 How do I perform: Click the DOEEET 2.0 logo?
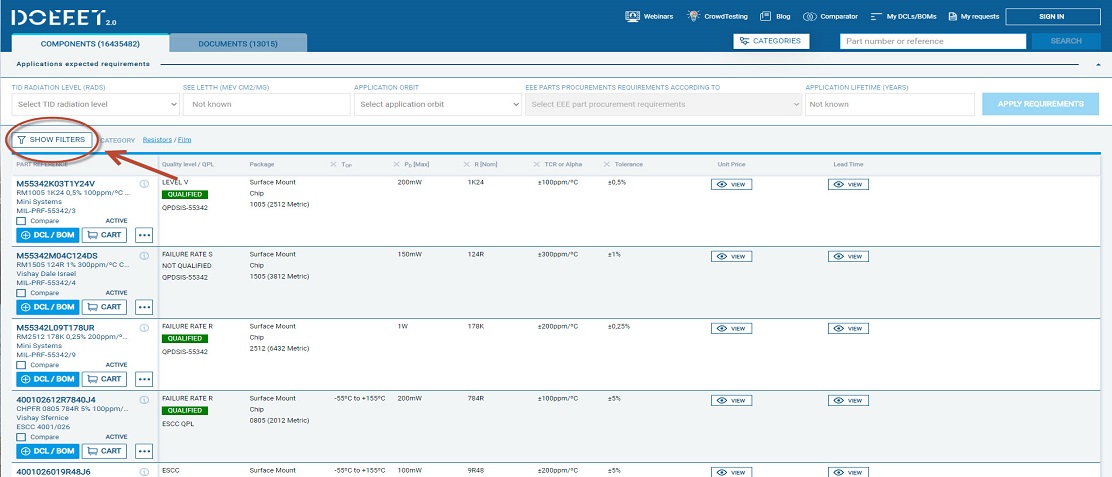[64, 18]
